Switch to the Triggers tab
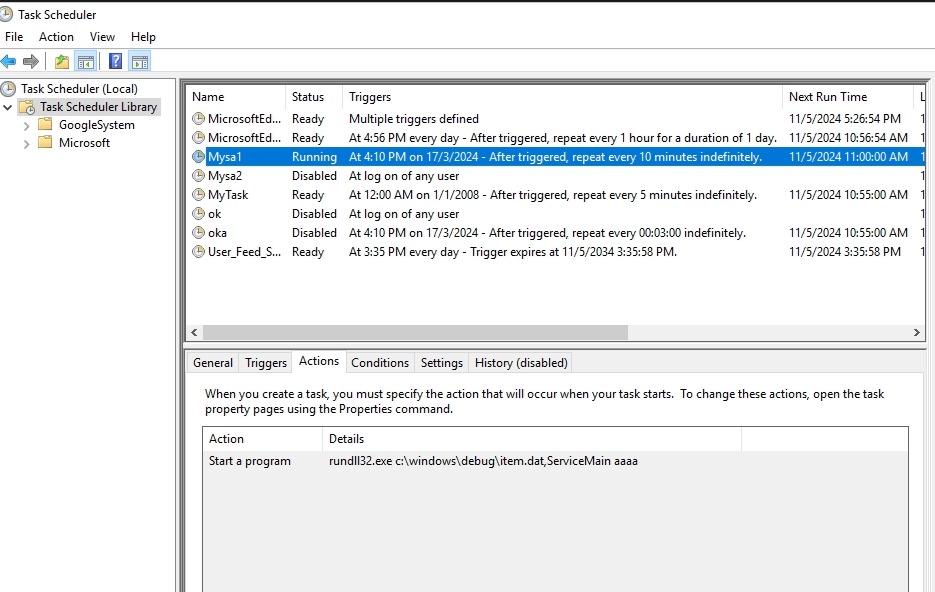Screen dimensions: 935x592 click(265, 363)
